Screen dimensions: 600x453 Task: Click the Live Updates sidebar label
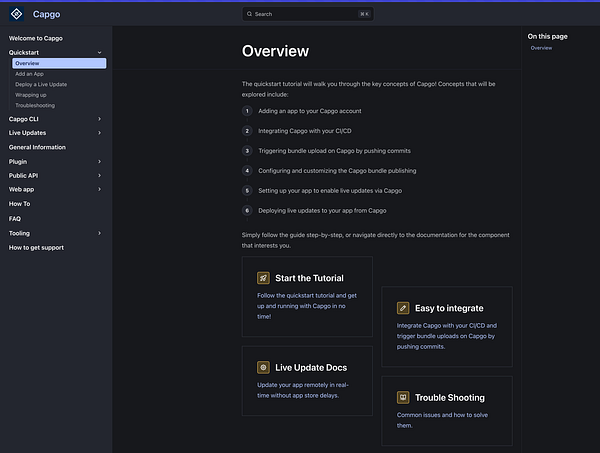tap(27, 133)
